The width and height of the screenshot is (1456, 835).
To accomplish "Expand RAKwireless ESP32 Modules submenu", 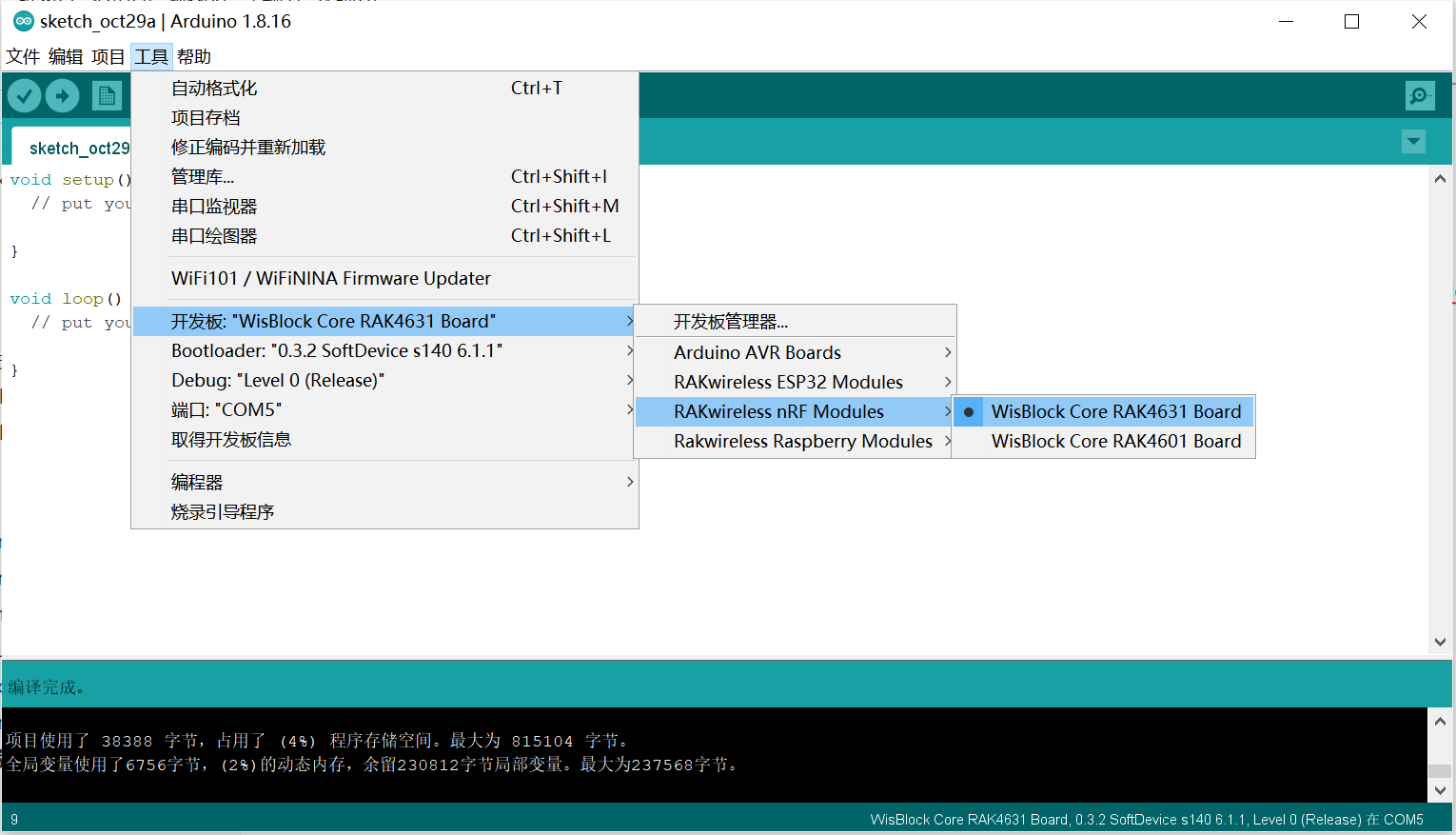I will pos(795,382).
